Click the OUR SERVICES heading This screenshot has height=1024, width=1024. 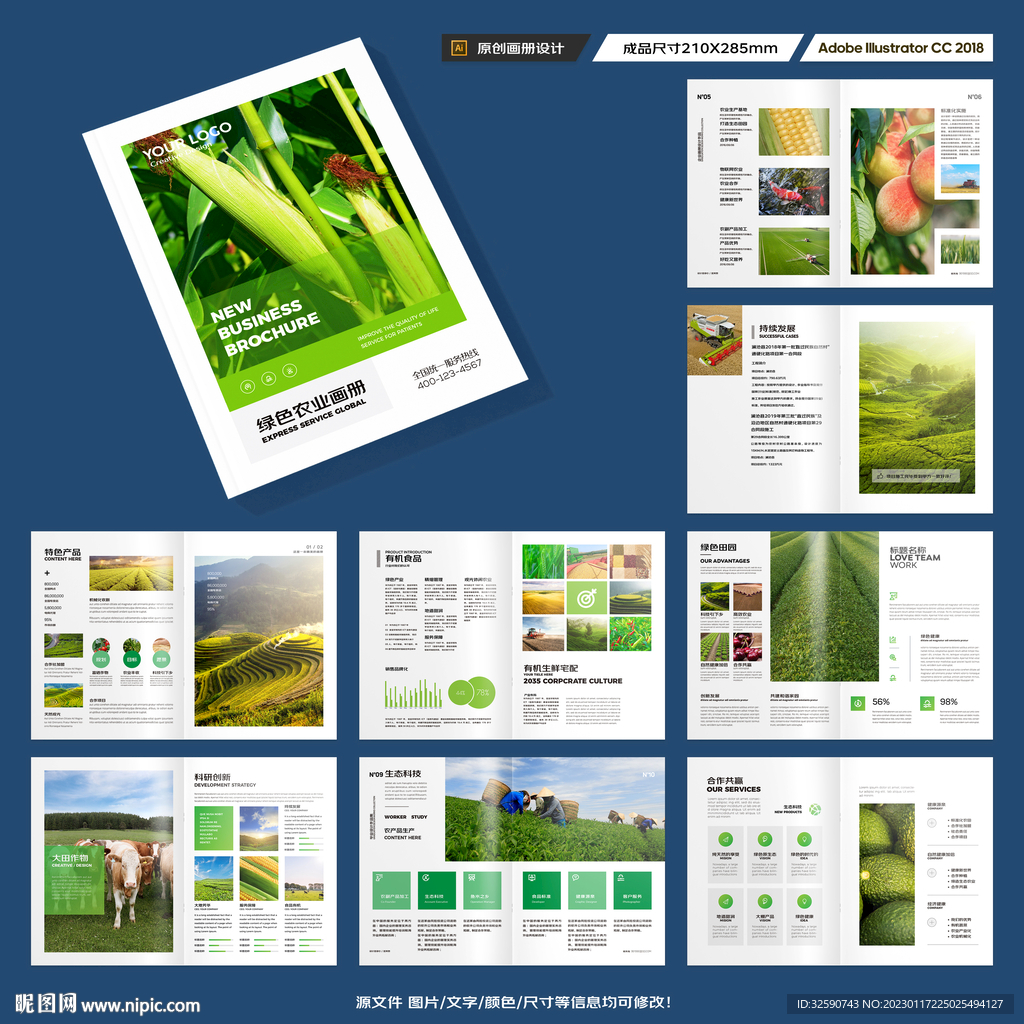click(733, 789)
